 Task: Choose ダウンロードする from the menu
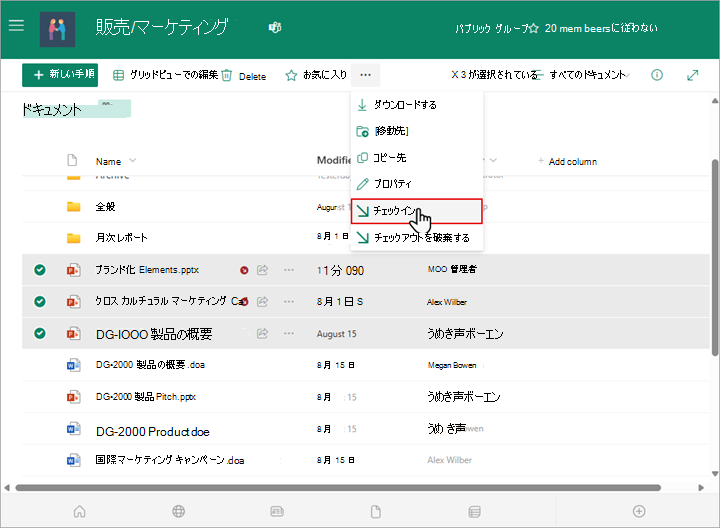[x=416, y=105]
